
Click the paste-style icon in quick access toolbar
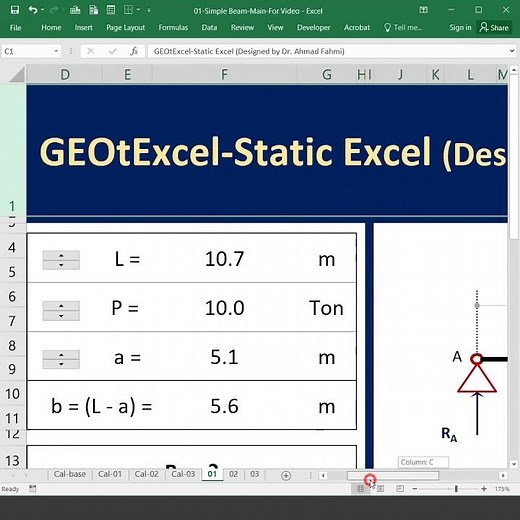(93, 10)
